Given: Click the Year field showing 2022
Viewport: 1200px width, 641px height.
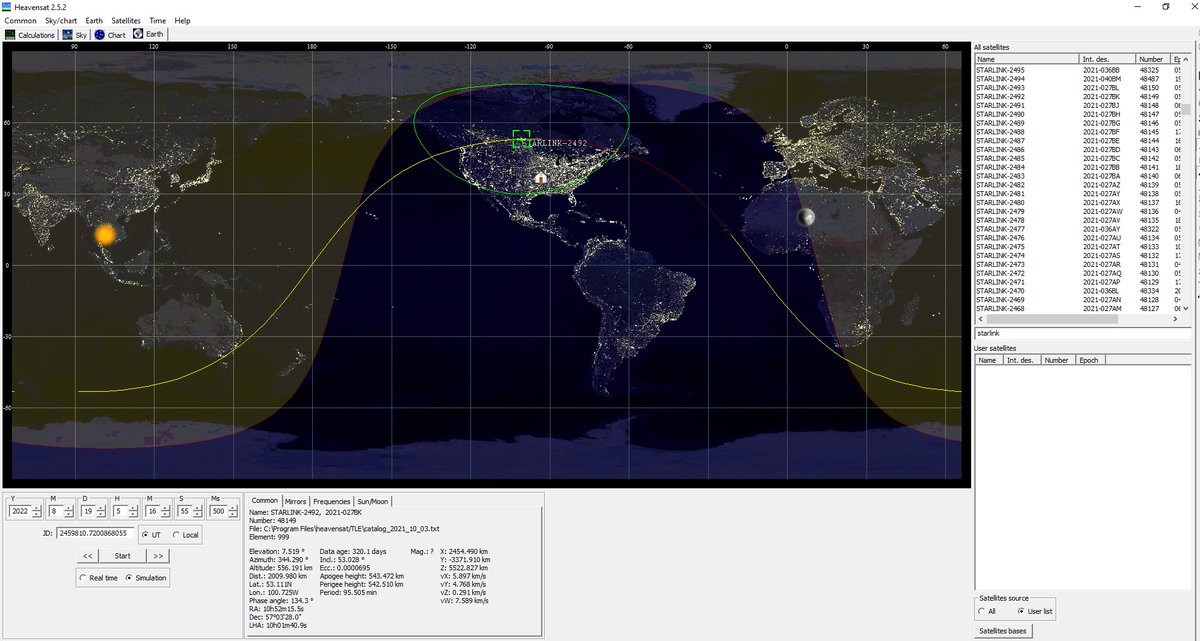Looking at the screenshot, I should (x=20, y=510).
